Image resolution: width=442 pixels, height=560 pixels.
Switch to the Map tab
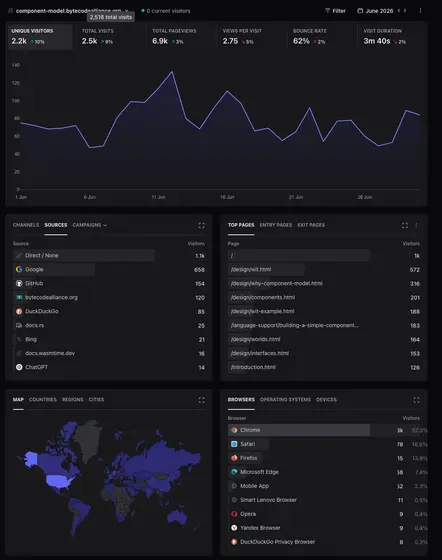pyautogui.click(x=18, y=399)
